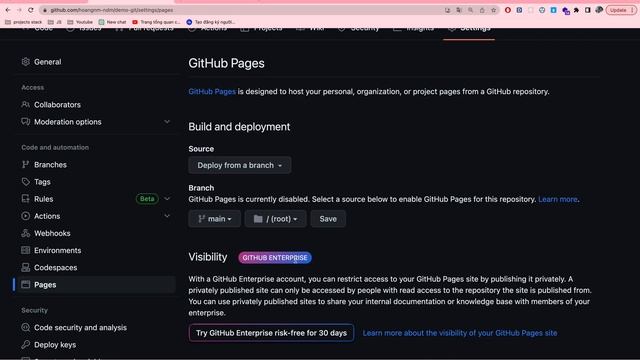The height and width of the screenshot is (360, 640).
Task: Expand the Moderation options chevron
Action: click(x=167, y=122)
